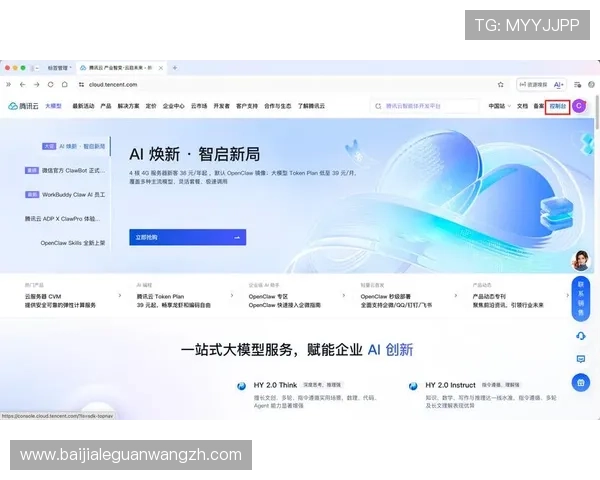Click the HY 2.0 Instruct model icon
600x480 pixels.
(x=413, y=386)
